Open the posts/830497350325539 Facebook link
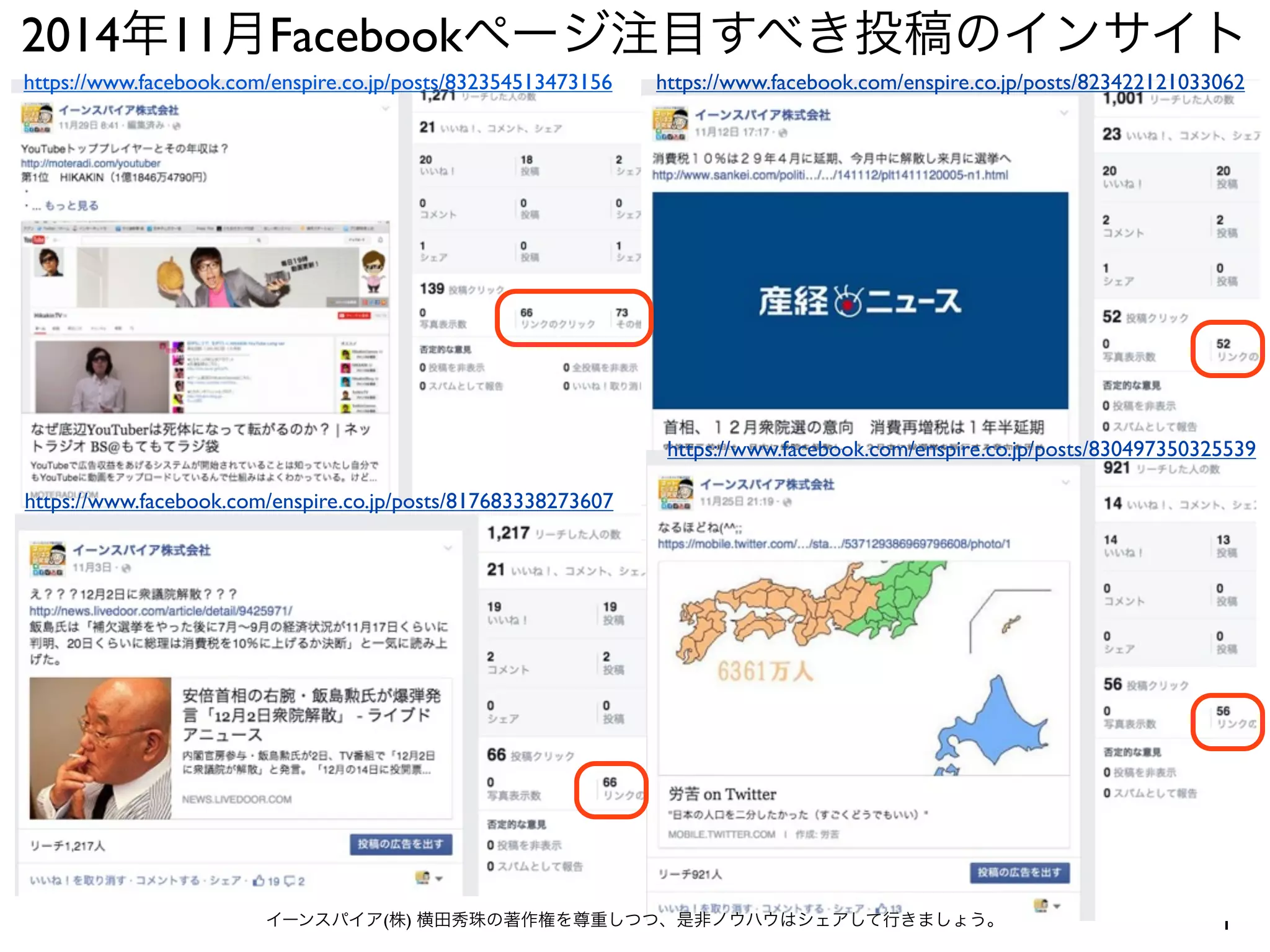The width and height of the screenshot is (1270, 952). click(x=961, y=449)
